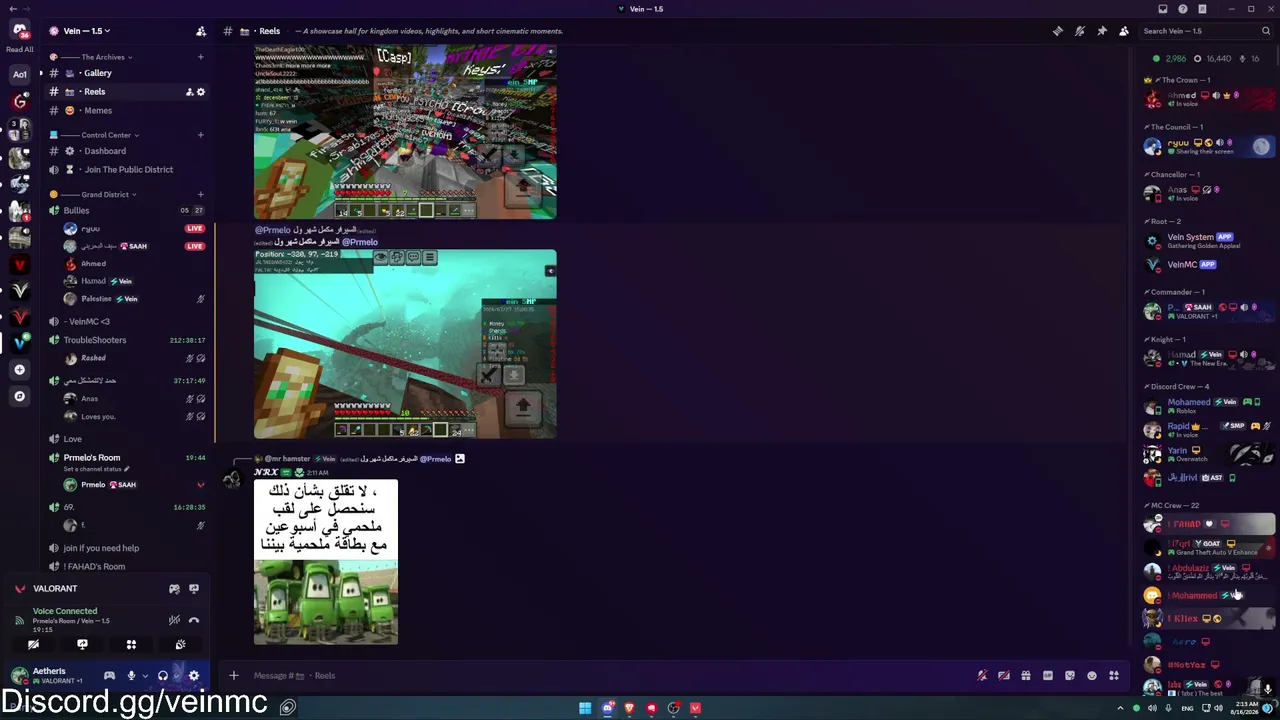Open the Arabic meme image with green cars
This screenshot has height=720, width=1280.
coord(326,562)
